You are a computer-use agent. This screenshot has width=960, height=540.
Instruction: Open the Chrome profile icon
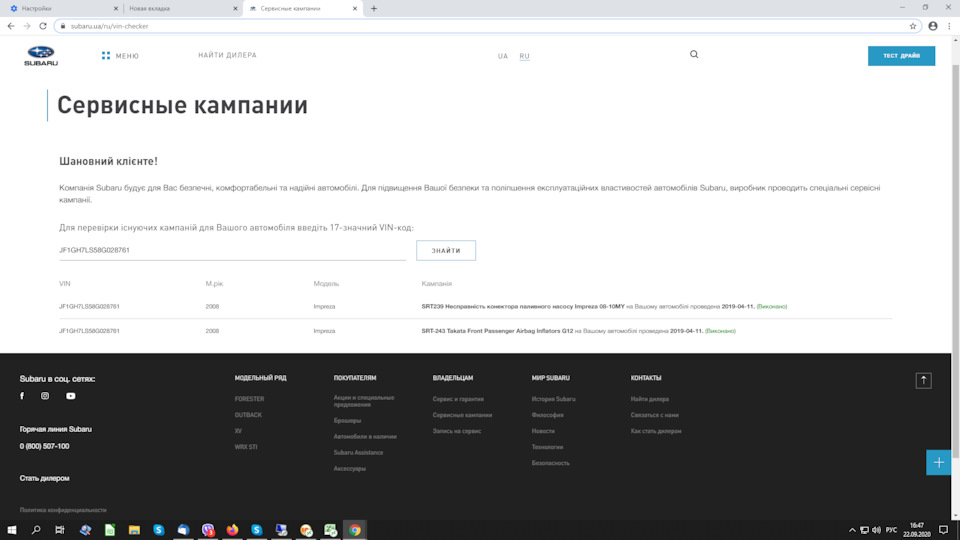pyautogui.click(x=932, y=26)
